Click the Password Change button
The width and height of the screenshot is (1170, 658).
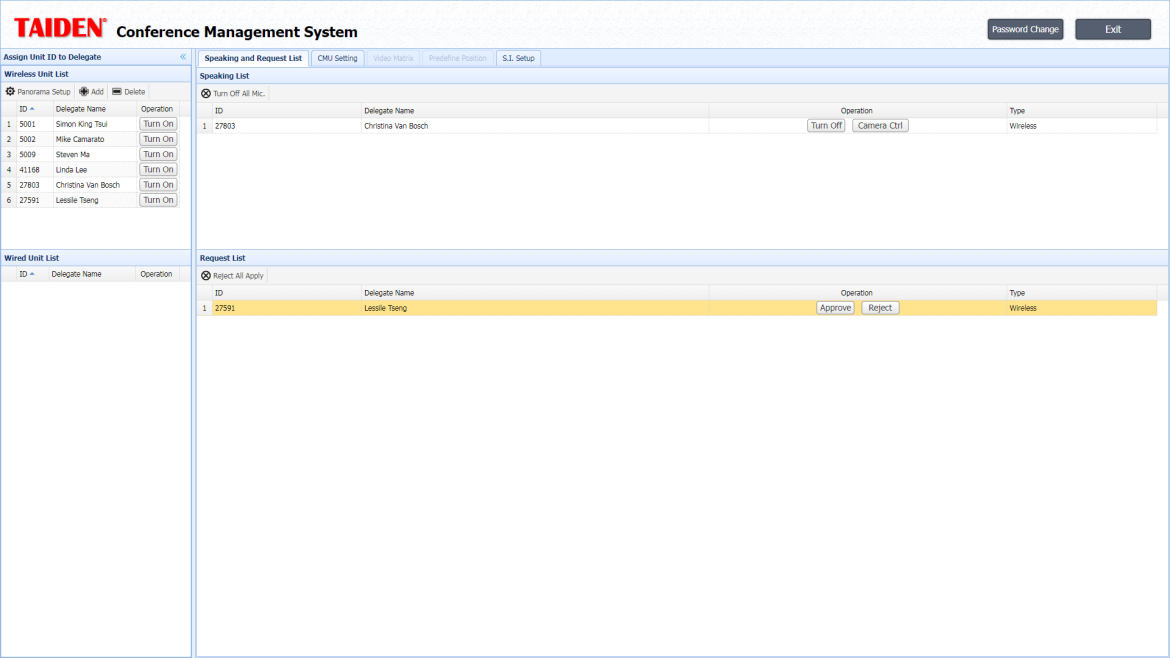click(1025, 30)
